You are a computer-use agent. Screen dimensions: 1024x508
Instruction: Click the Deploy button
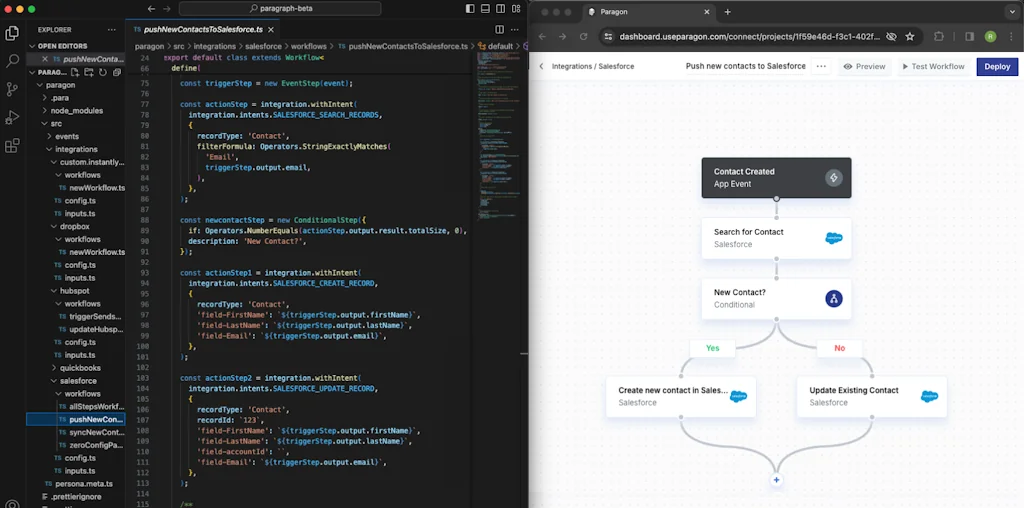point(997,67)
